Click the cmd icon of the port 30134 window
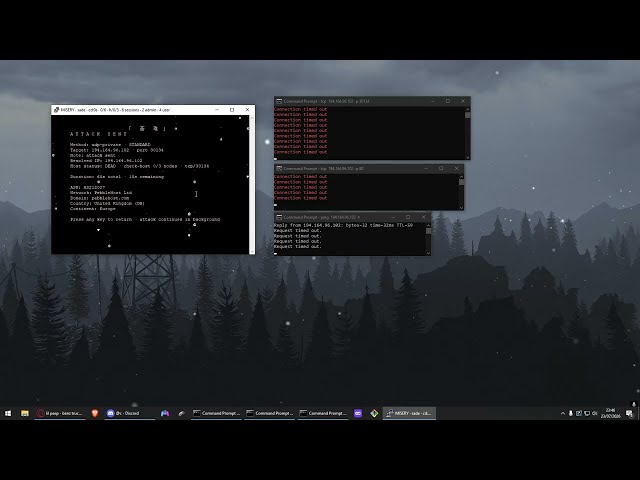The width and height of the screenshot is (640, 480). tap(279, 101)
